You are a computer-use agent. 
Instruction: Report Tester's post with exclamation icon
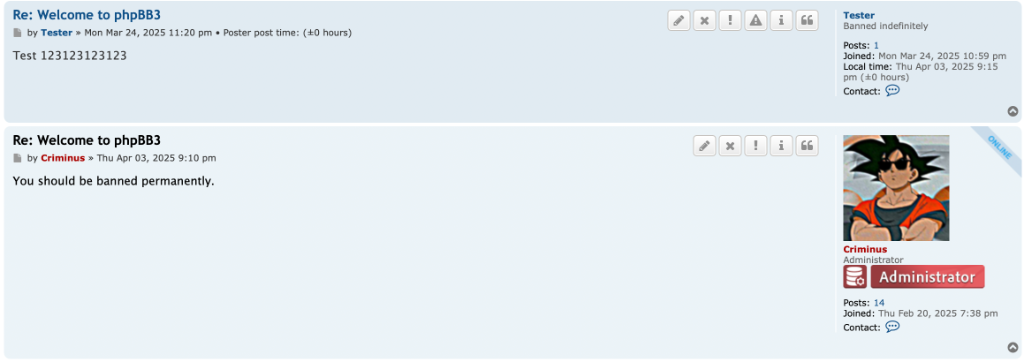click(730, 20)
